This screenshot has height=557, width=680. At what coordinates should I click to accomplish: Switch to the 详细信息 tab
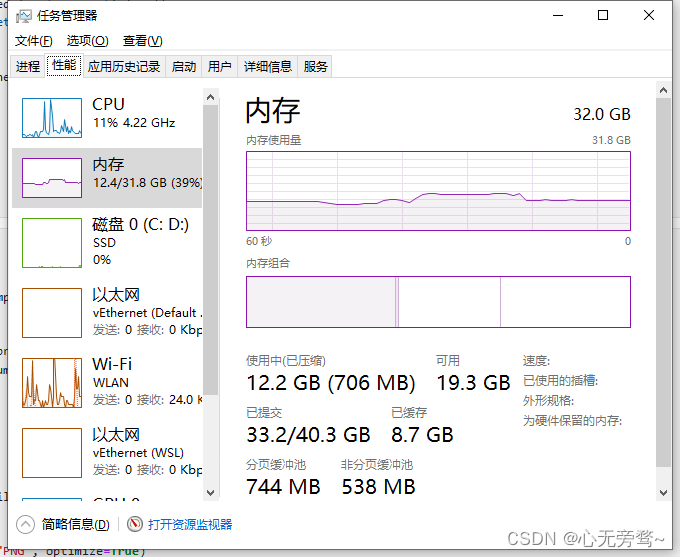click(x=268, y=66)
